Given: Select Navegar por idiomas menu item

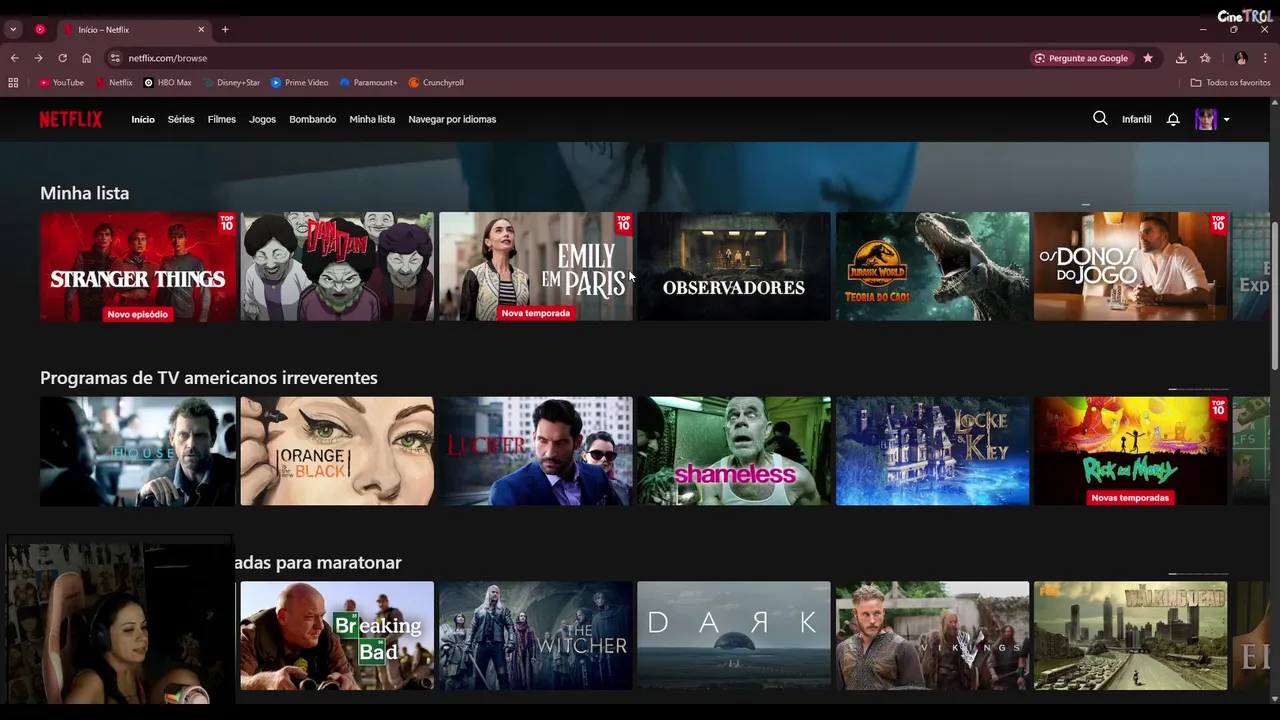Looking at the screenshot, I should [452, 119].
